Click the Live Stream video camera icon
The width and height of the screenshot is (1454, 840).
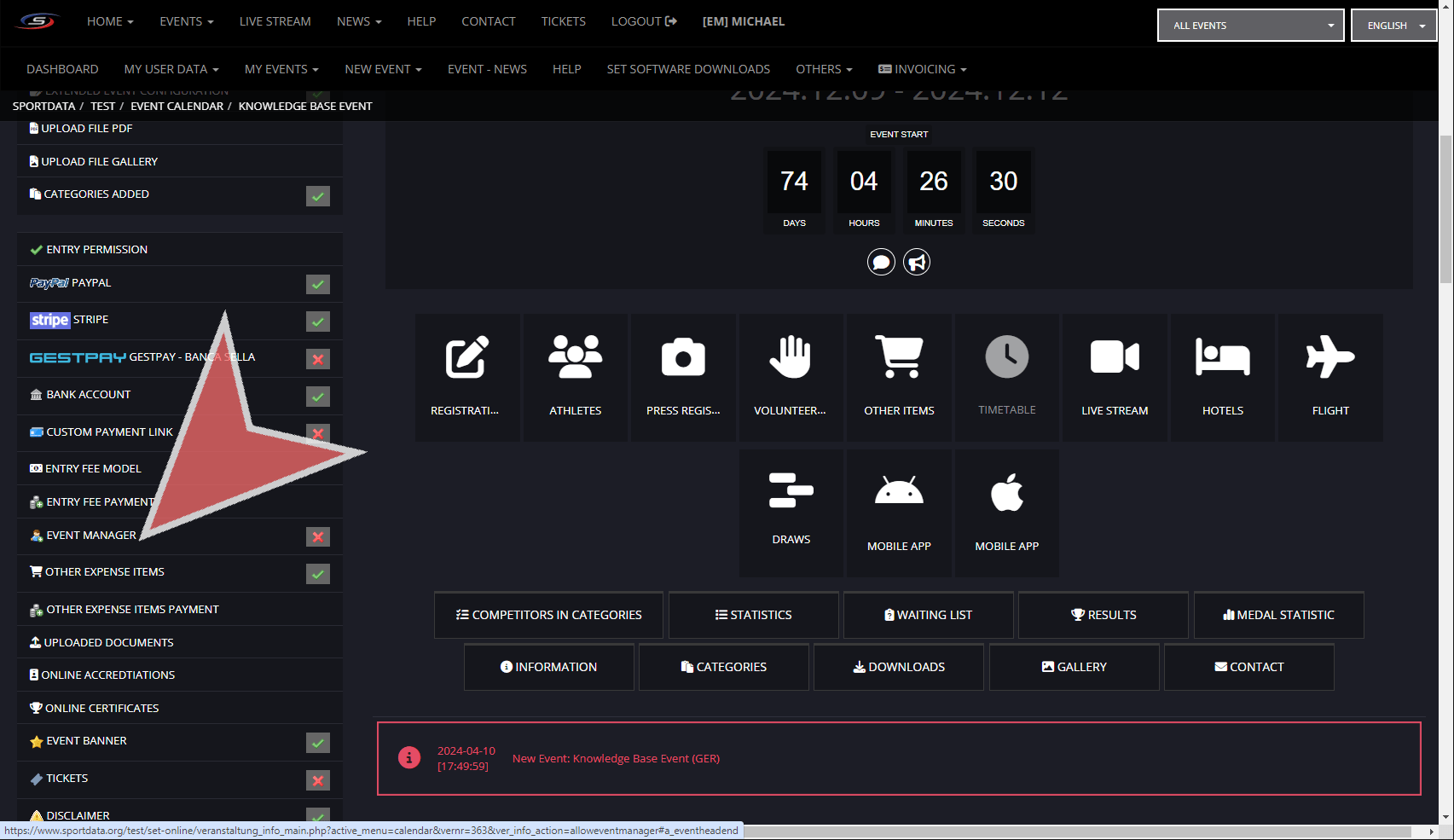coord(1115,356)
